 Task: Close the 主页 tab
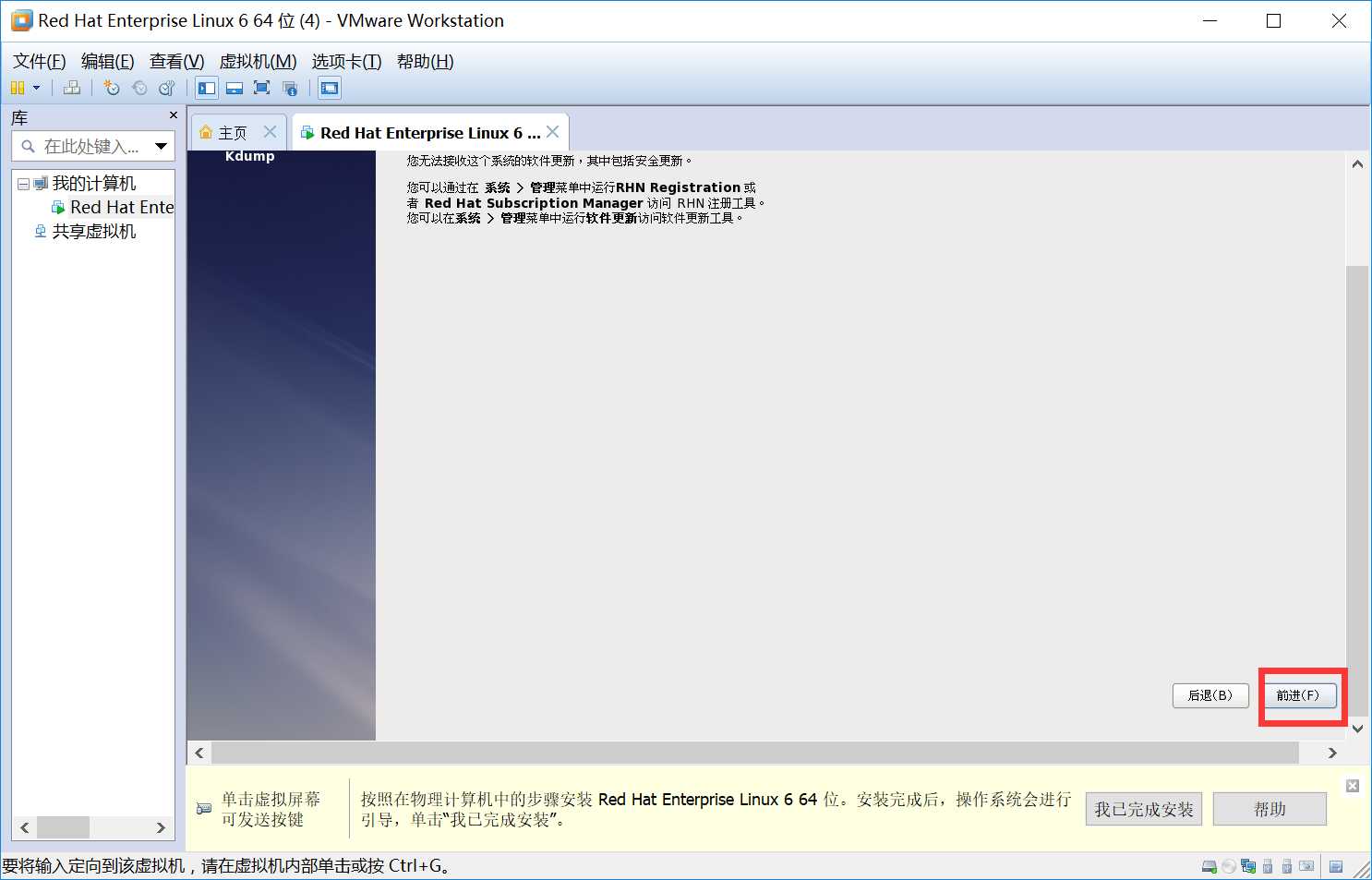point(270,132)
